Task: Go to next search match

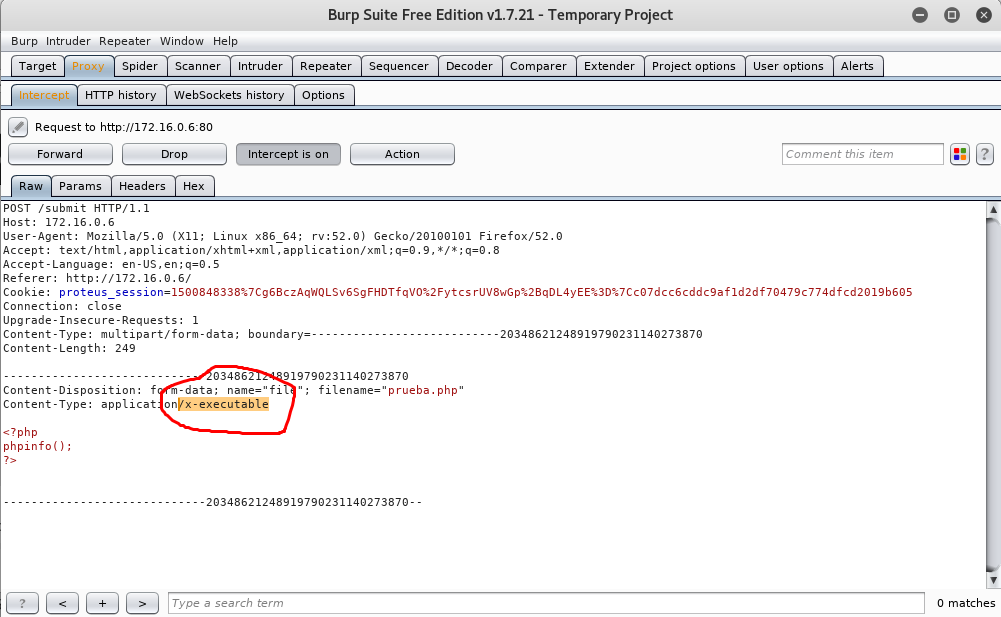Action: [x=142, y=603]
